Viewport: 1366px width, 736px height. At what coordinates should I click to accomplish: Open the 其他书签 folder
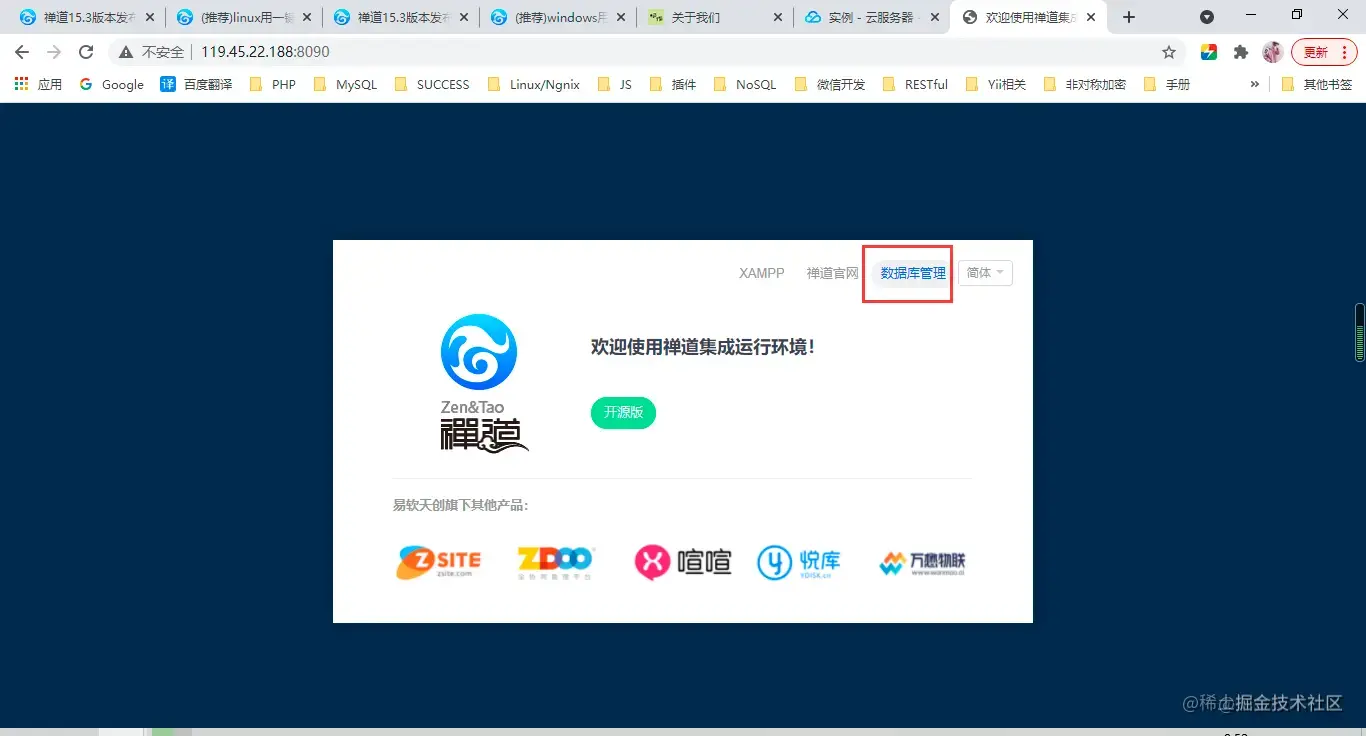(1317, 84)
